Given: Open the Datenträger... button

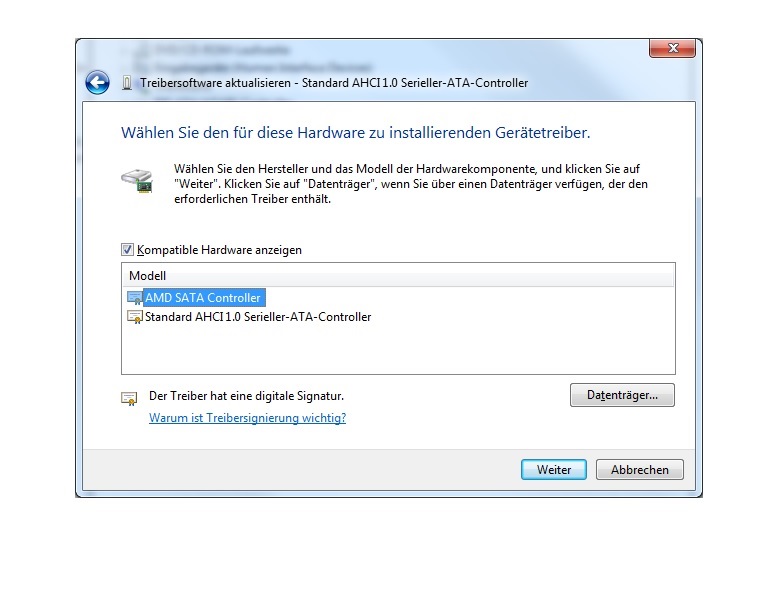Looking at the screenshot, I should point(622,395).
